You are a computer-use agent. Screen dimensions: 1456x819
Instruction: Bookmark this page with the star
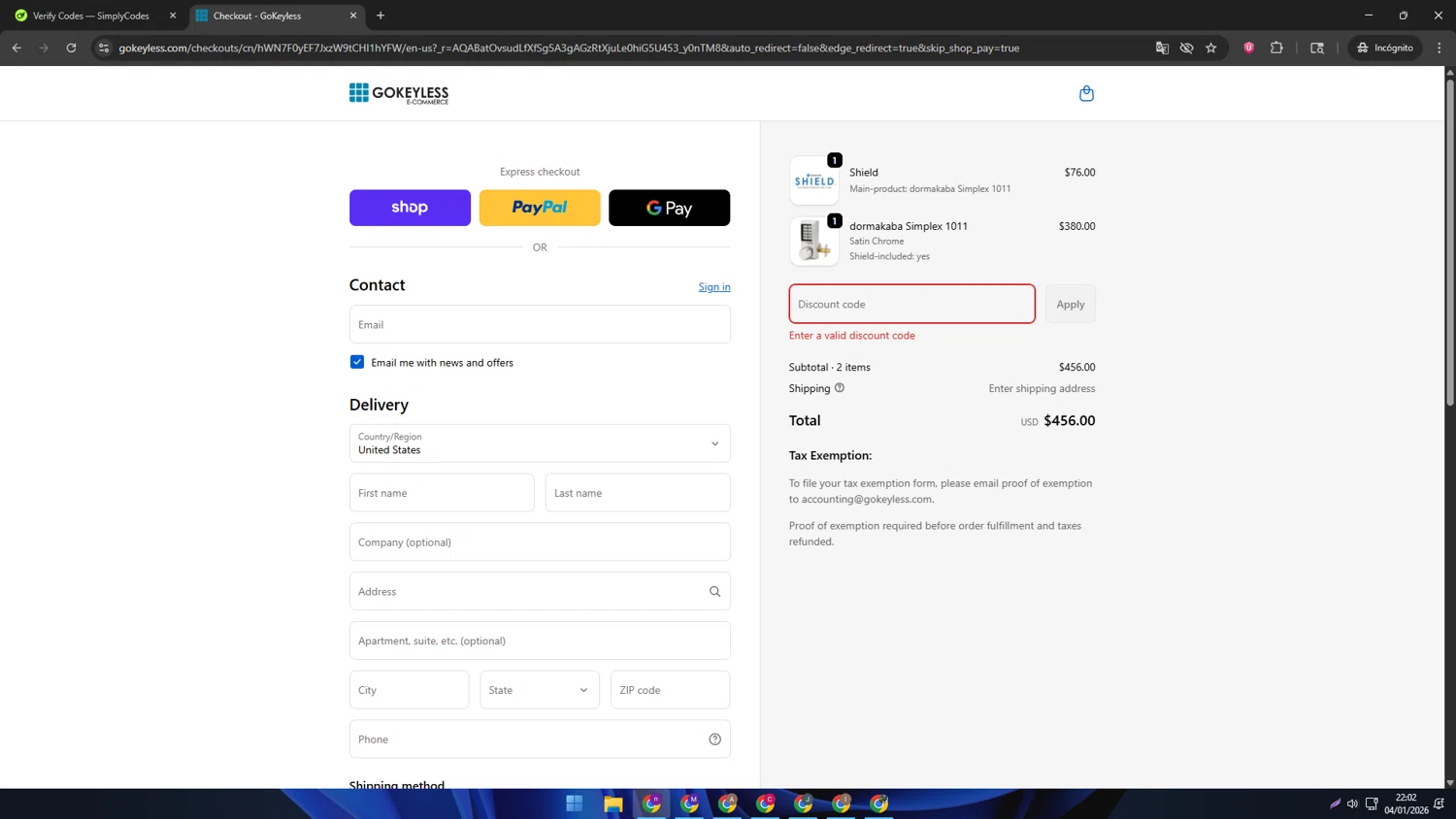pyautogui.click(x=1210, y=48)
